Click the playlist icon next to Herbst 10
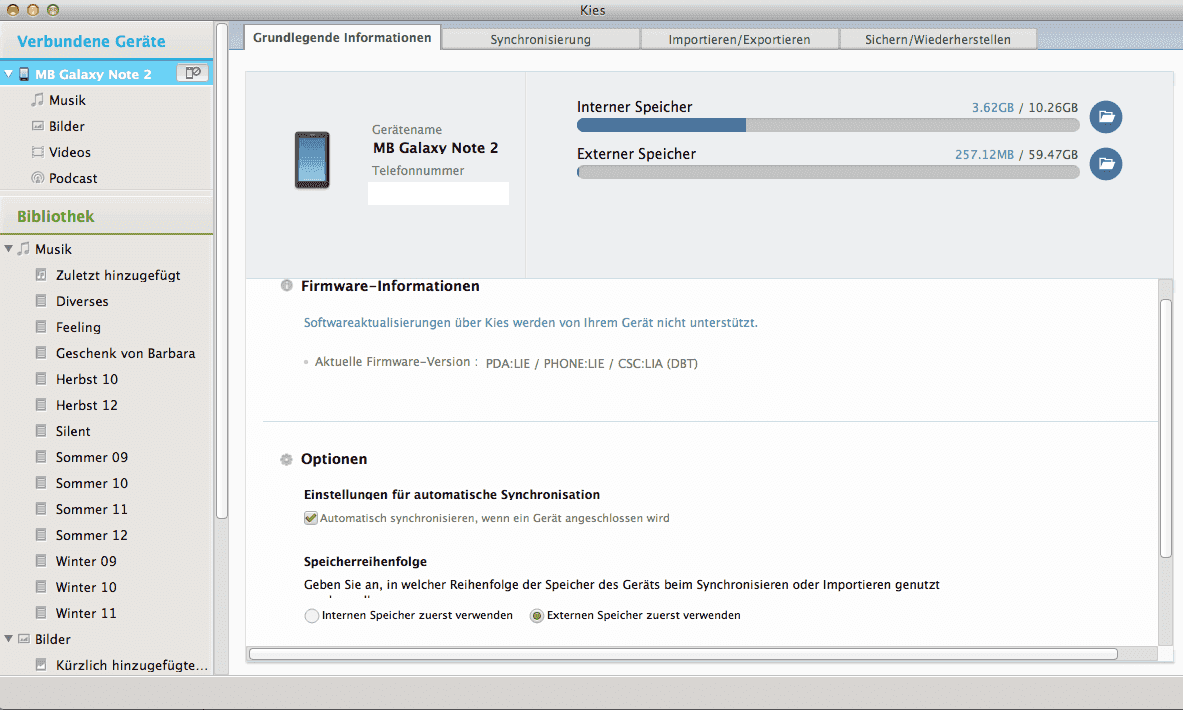The width and height of the screenshot is (1183, 710). pyautogui.click(x=41, y=379)
